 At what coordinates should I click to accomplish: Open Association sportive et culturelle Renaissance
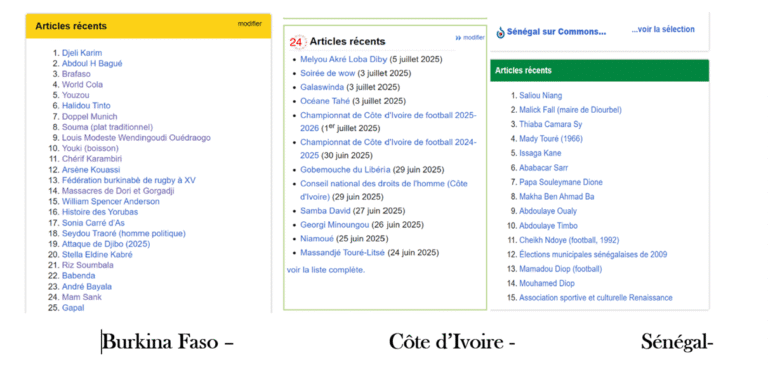[x=596, y=297]
